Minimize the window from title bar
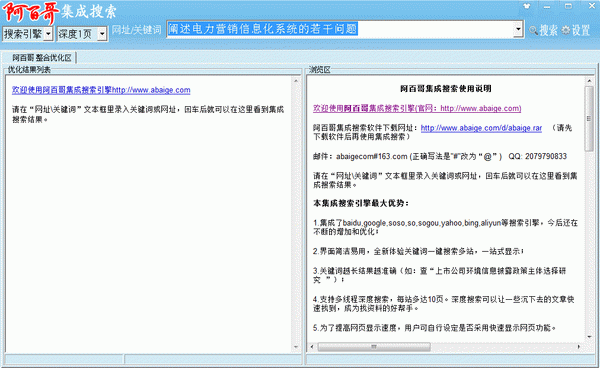 click(x=547, y=7)
